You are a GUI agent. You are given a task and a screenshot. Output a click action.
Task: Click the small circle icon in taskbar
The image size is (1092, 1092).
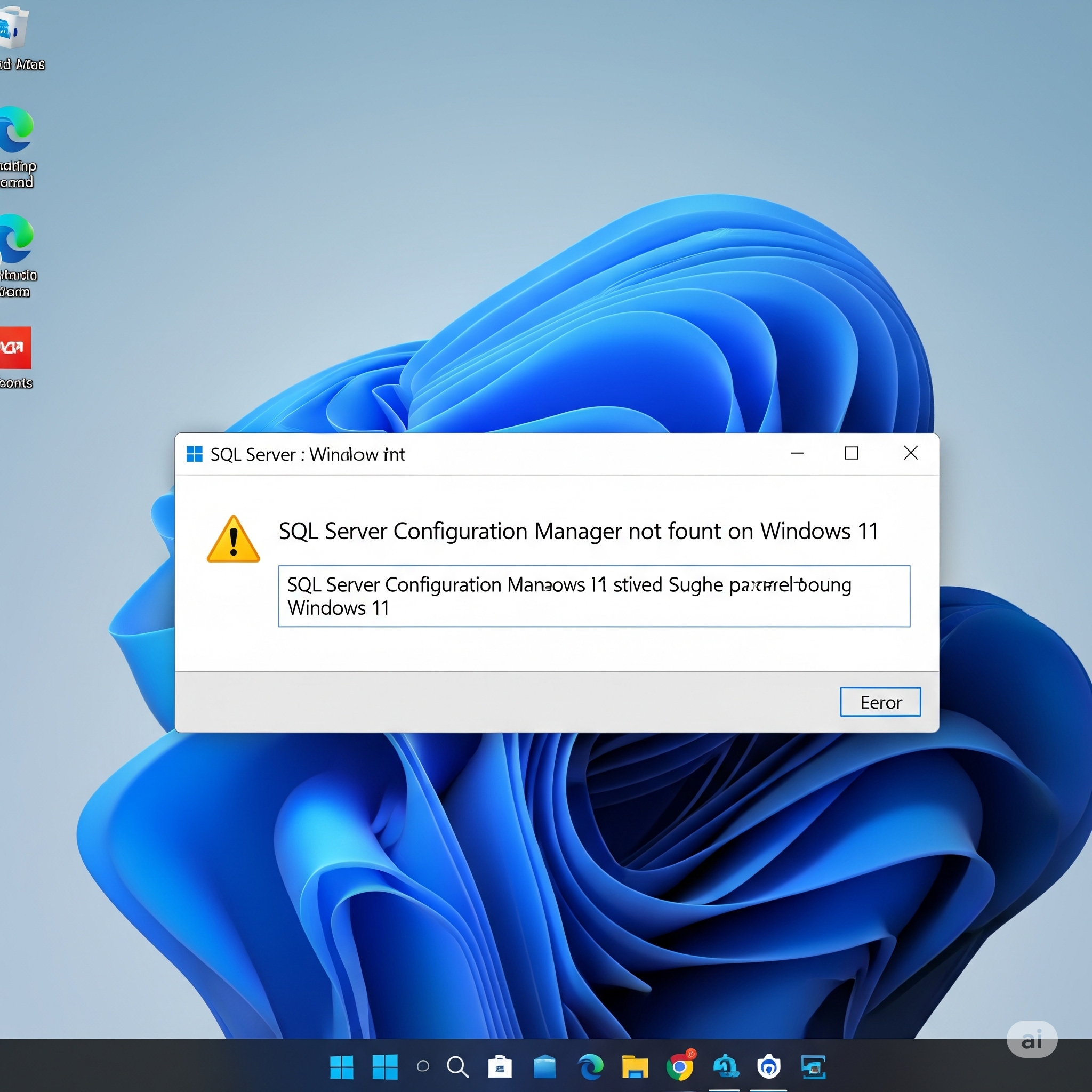coord(423,1066)
